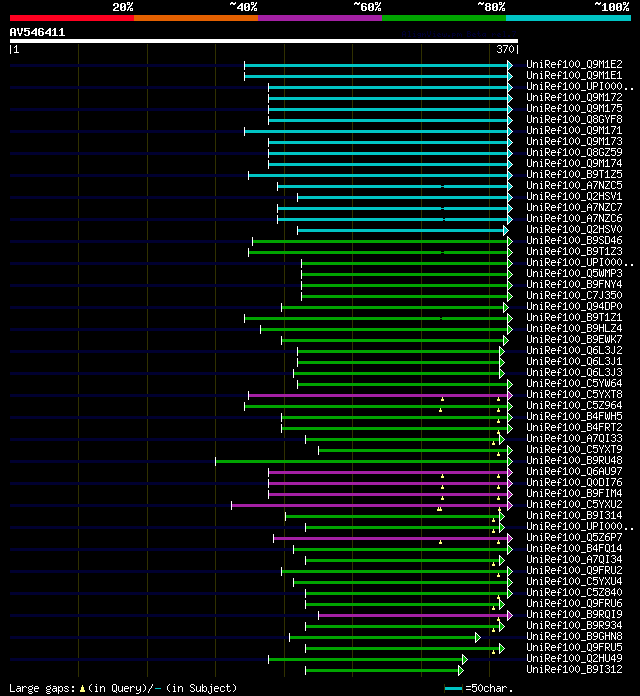The image size is (640, 696).
Task: Select the UniRef100_A7QI33 label
Action: click(x=574, y=439)
